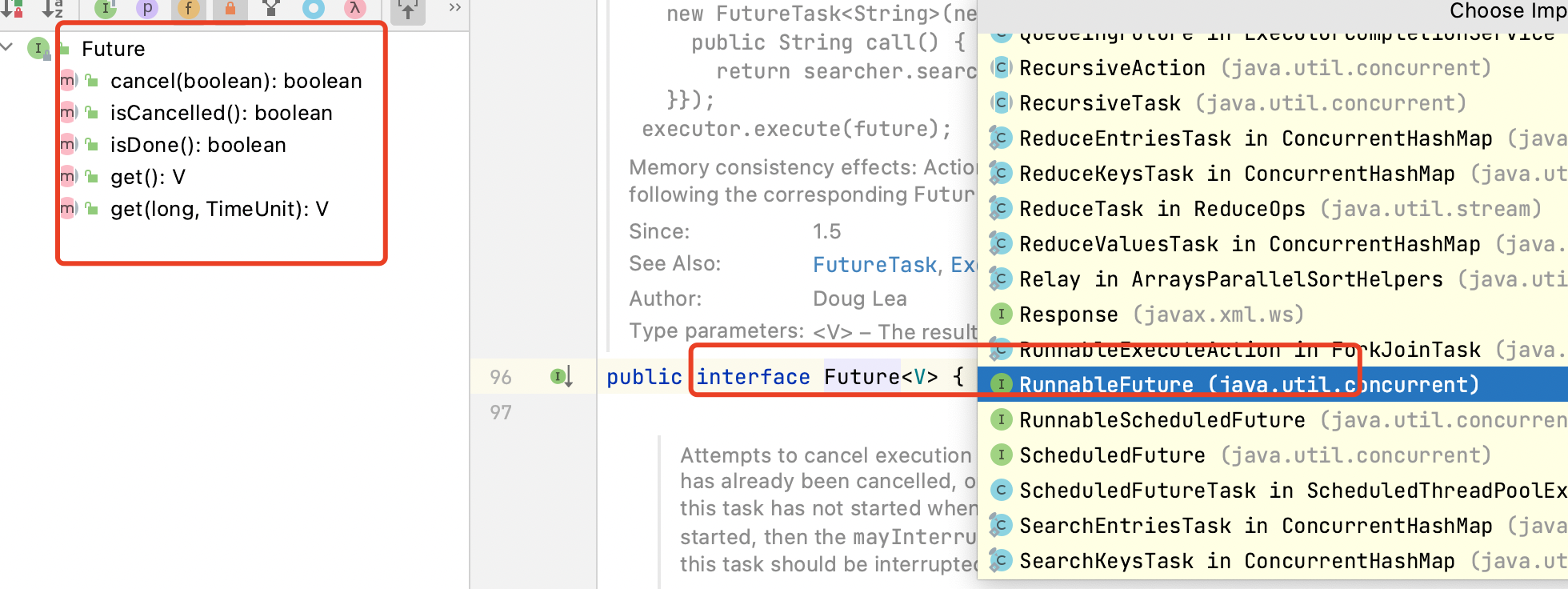Select cancel(boolean) method in structure panel
This screenshot has width=1568, height=589.
tap(235, 81)
